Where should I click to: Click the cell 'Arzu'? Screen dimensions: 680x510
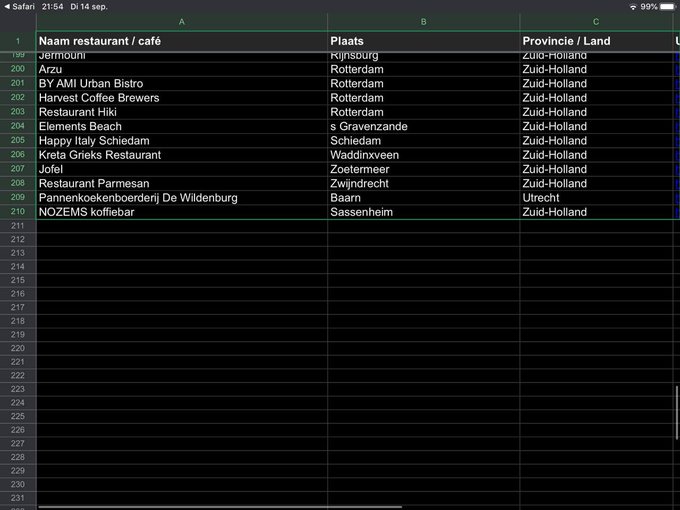[182, 69]
